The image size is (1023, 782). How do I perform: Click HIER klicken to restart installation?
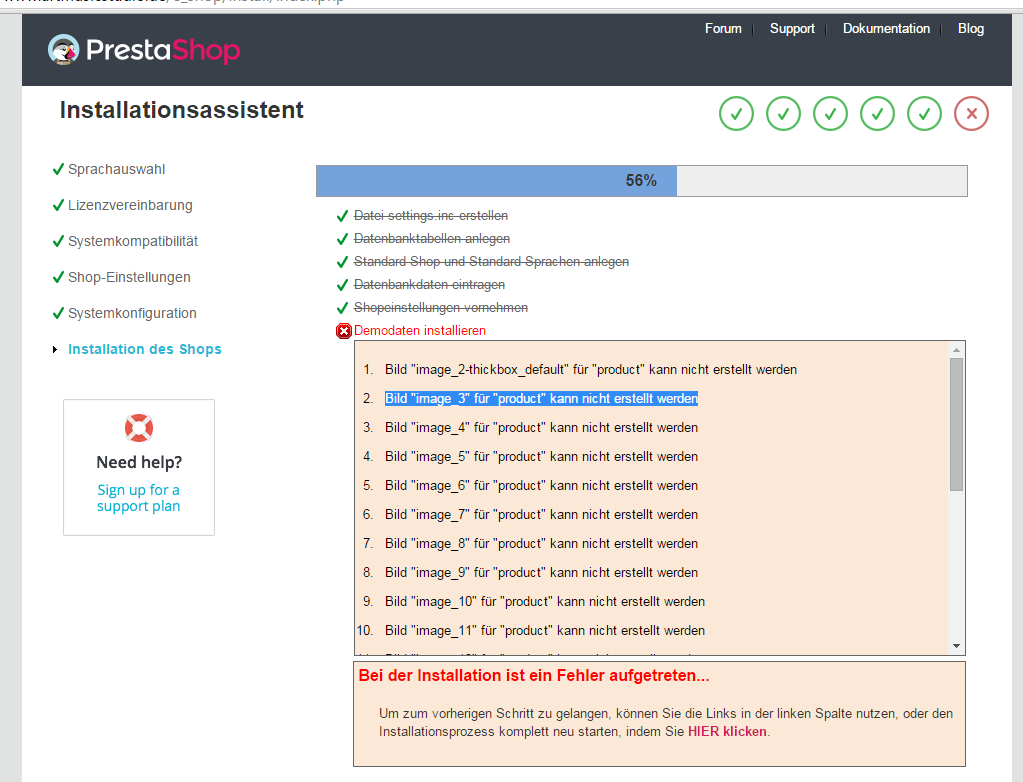[727, 731]
